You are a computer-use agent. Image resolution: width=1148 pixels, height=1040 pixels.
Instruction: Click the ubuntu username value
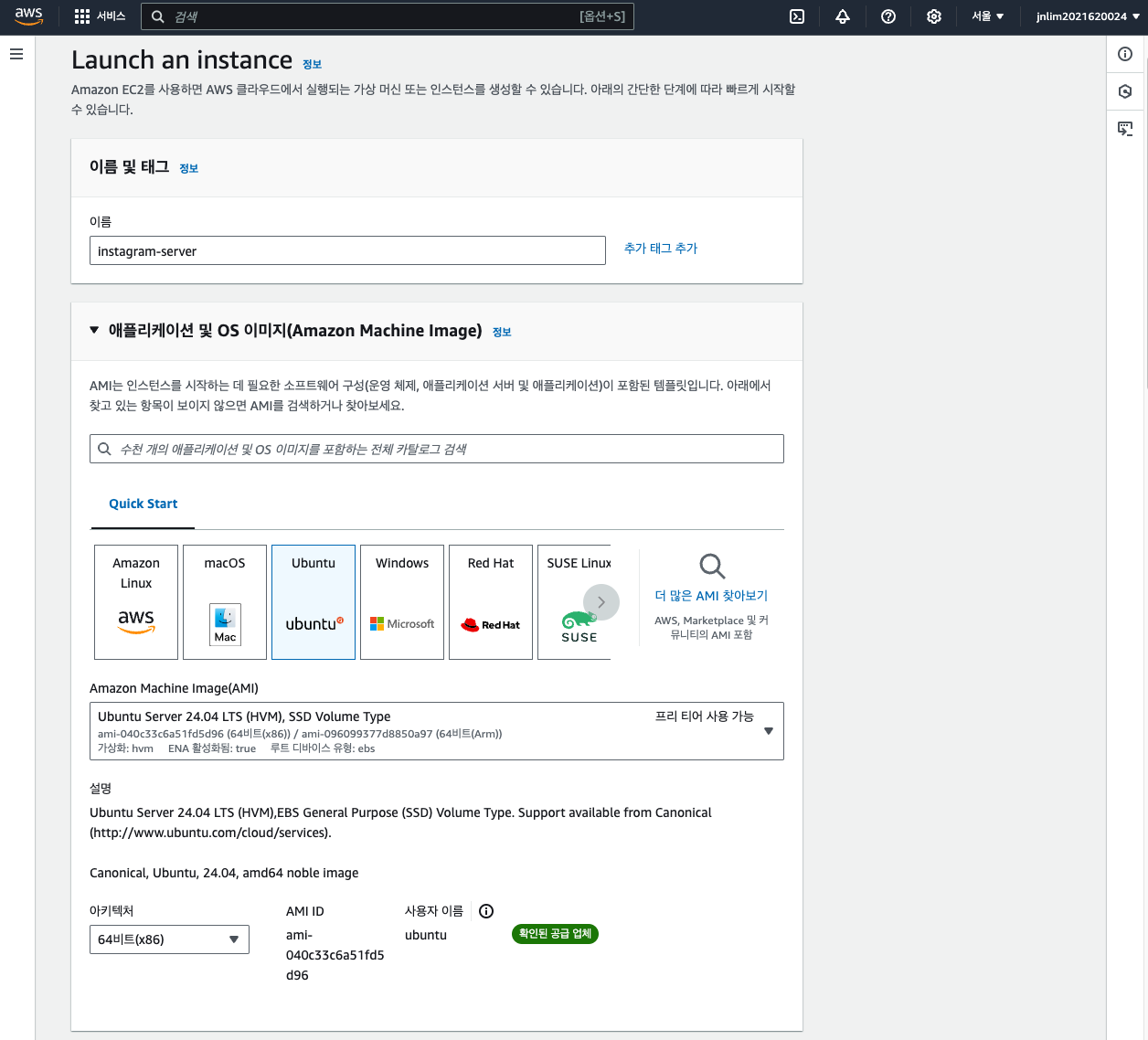point(426,935)
